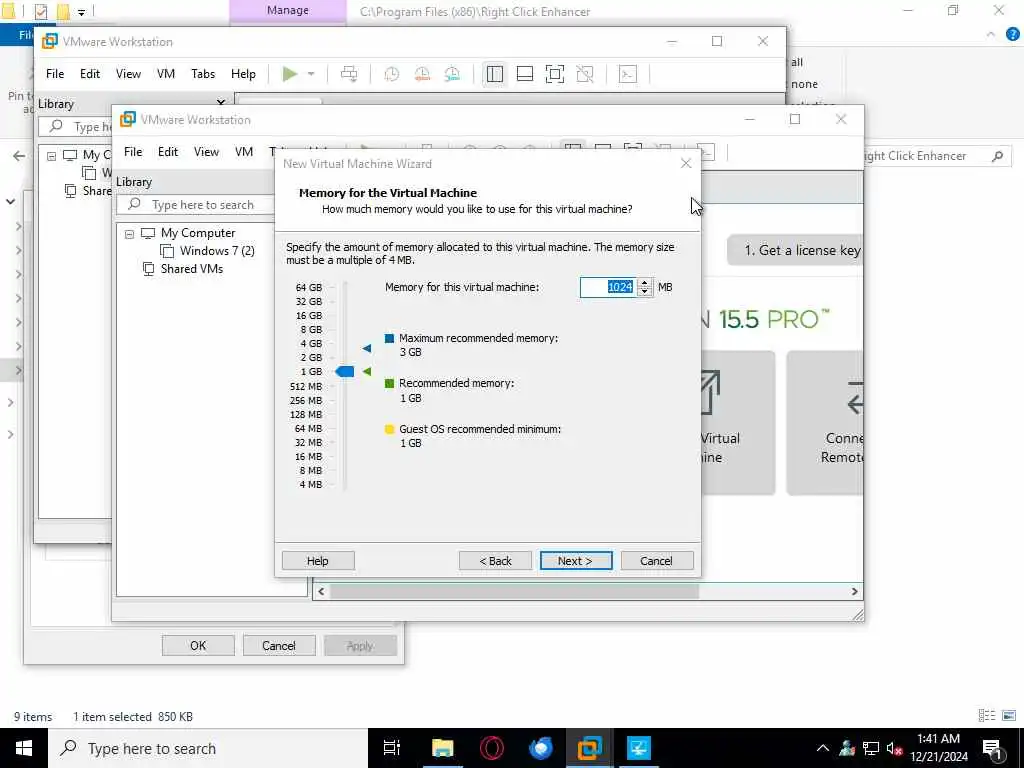Collapse My Computer node in back library
Screen dimensions: 1024x768
pyautogui.click(x=52, y=156)
